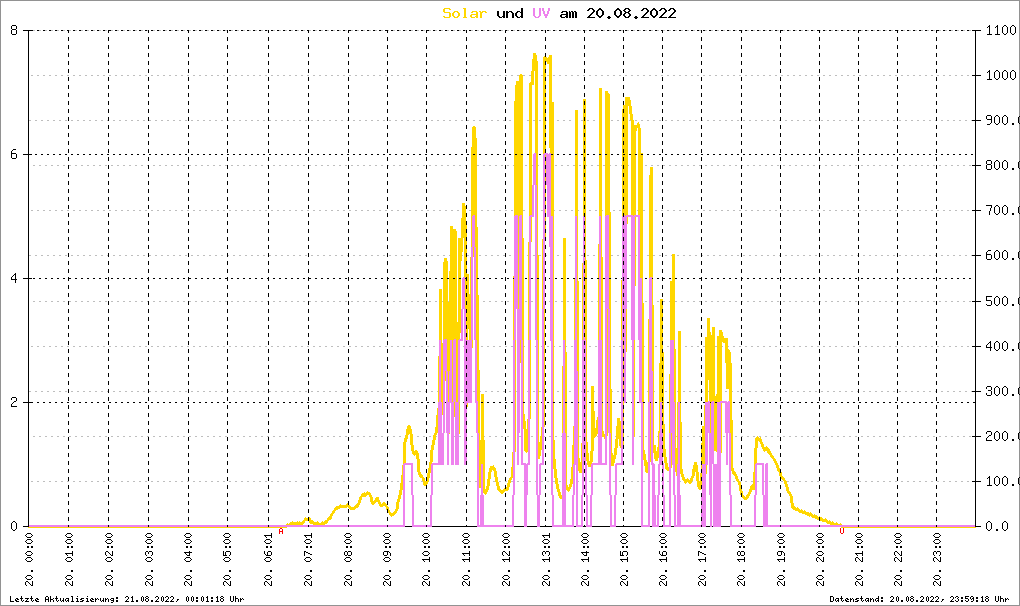Click the right axis value 800.0
1020x606 pixels.
tap(1002, 165)
